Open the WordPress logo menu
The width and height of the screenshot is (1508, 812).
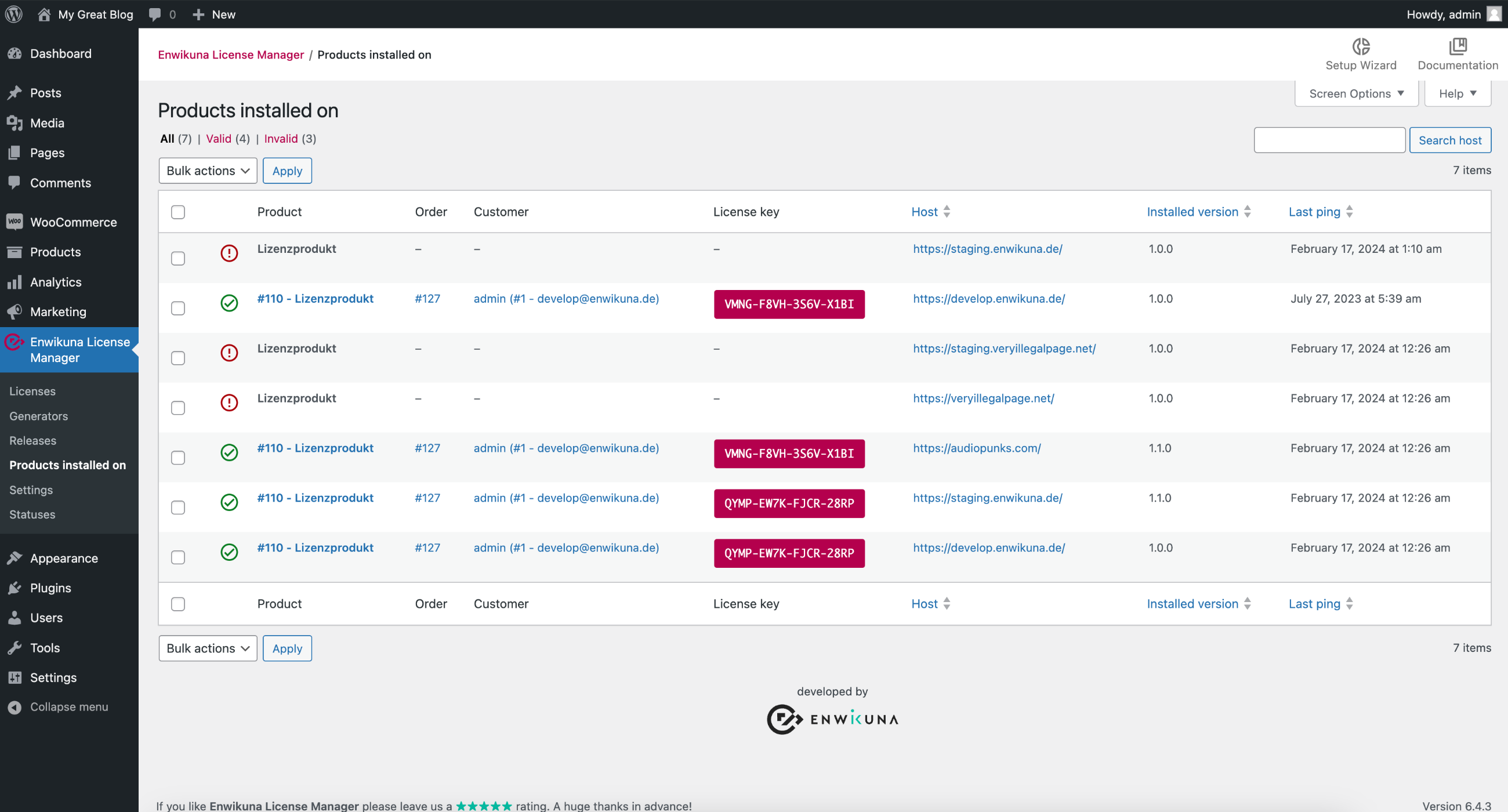pyautogui.click(x=14, y=14)
